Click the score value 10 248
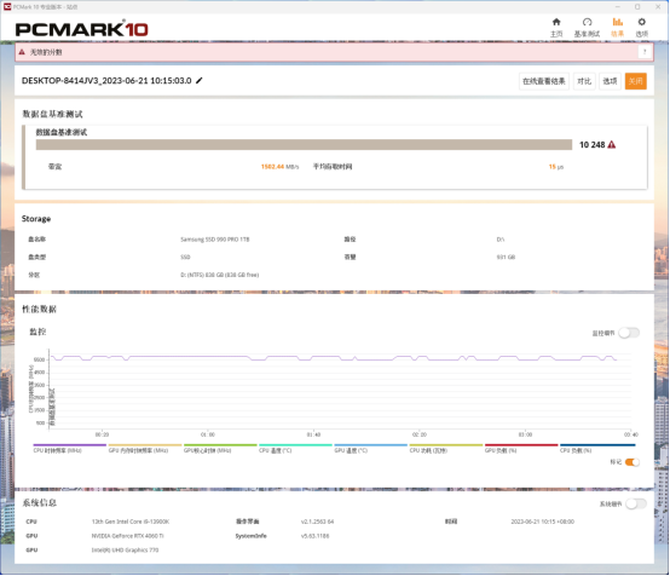 [592, 145]
